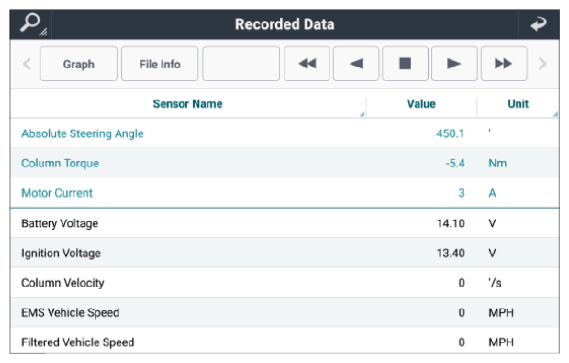Click the Recorded Data title
The width and height of the screenshot is (569, 363).
click(x=284, y=24)
